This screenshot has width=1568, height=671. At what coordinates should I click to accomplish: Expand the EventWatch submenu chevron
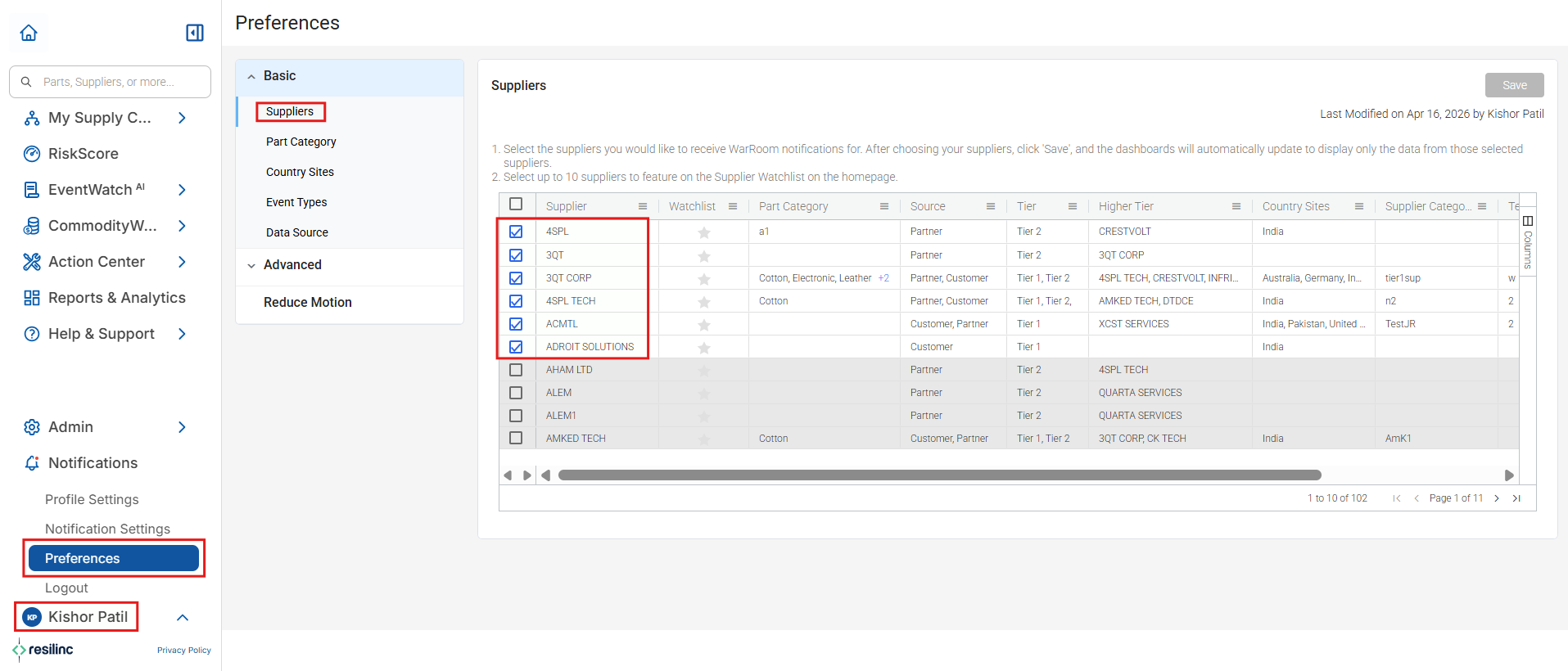click(x=182, y=190)
